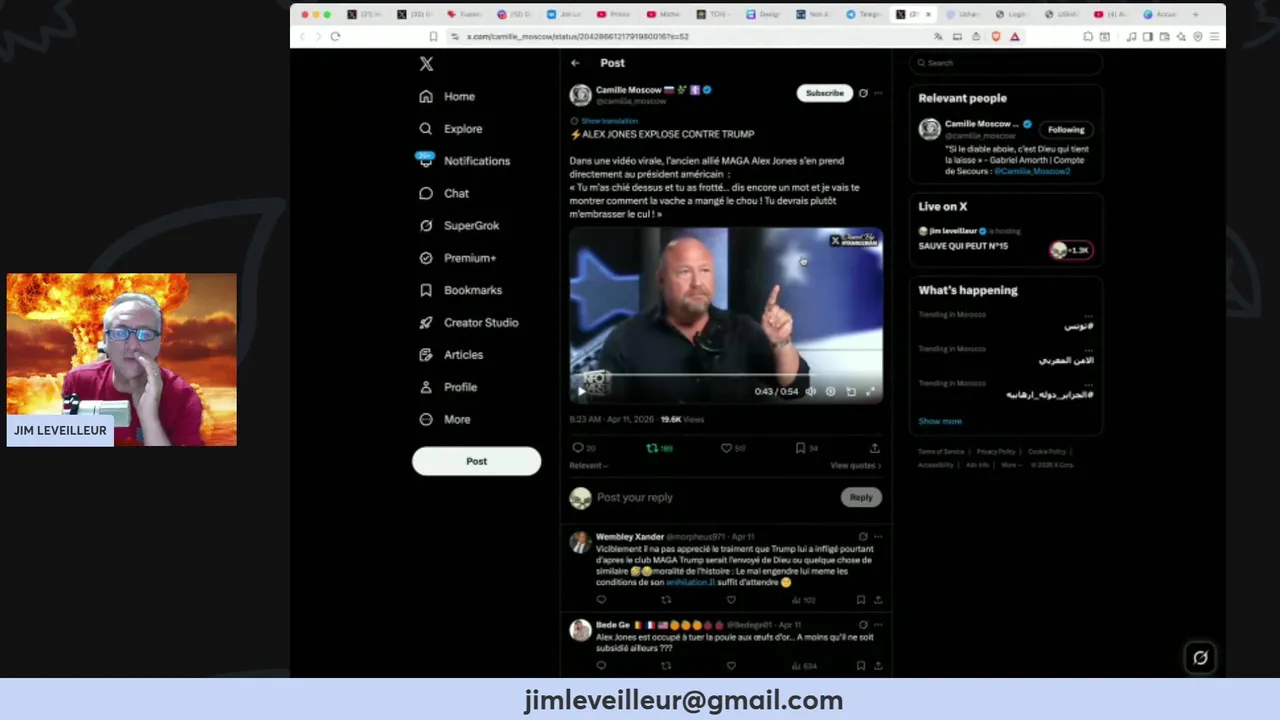Open Notifications in the sidebar
Viewport: 1280px width, 720px height.
[x=464, y=161]
